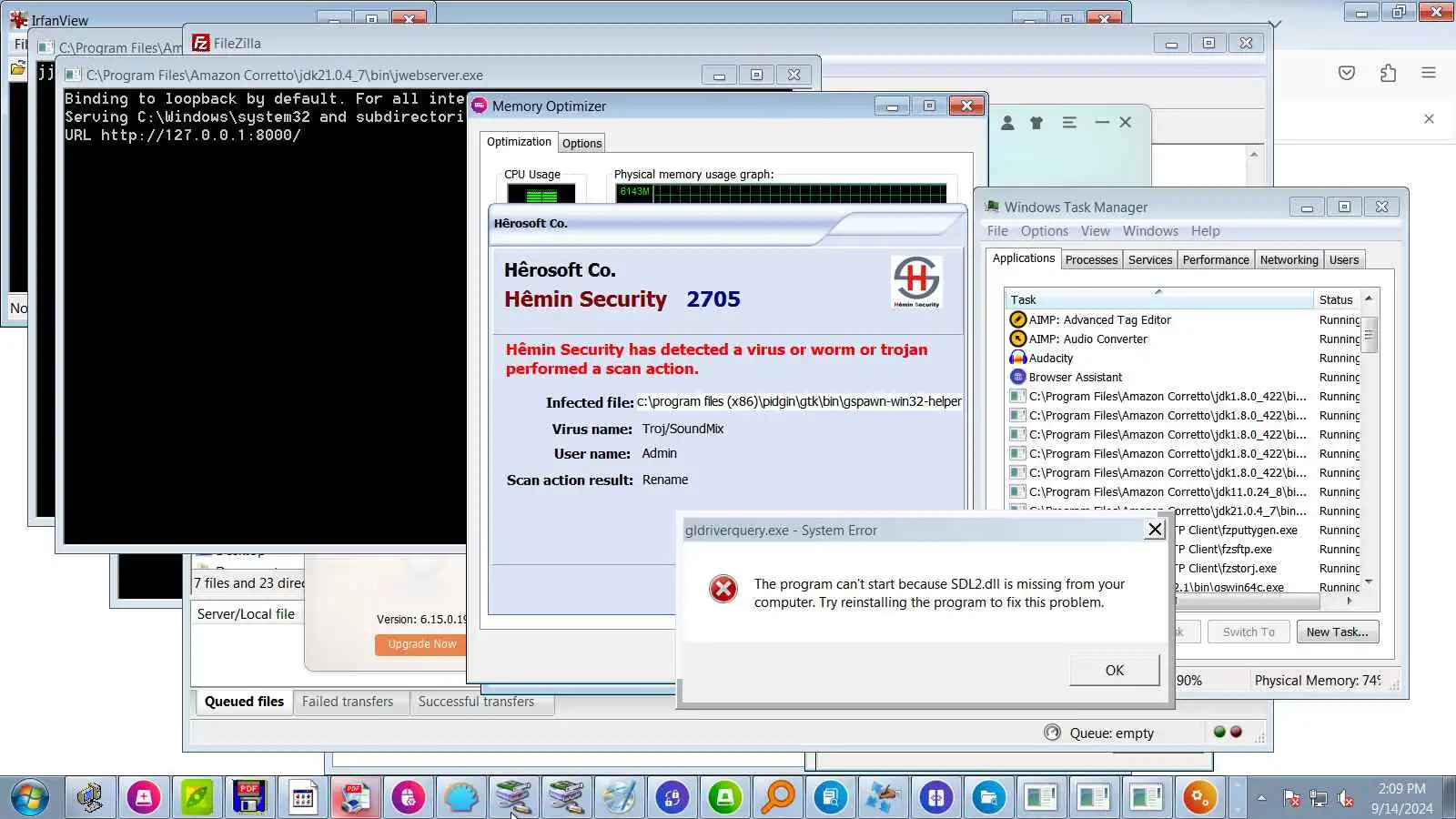Select the Browser Assistant task row
Screen dimensions: 1456x819
(1183, 377)
